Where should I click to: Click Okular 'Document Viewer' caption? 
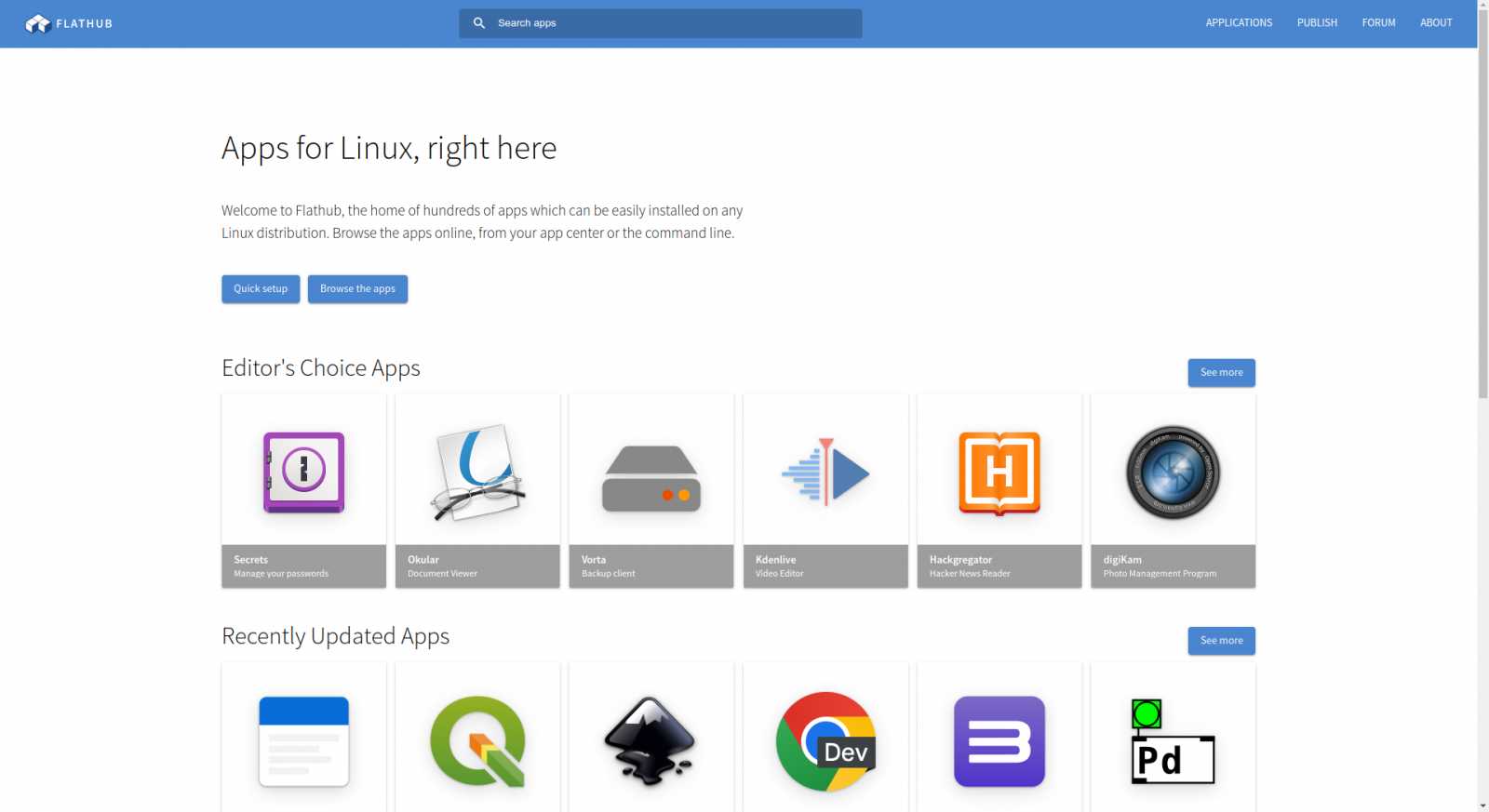coord(442,574)
